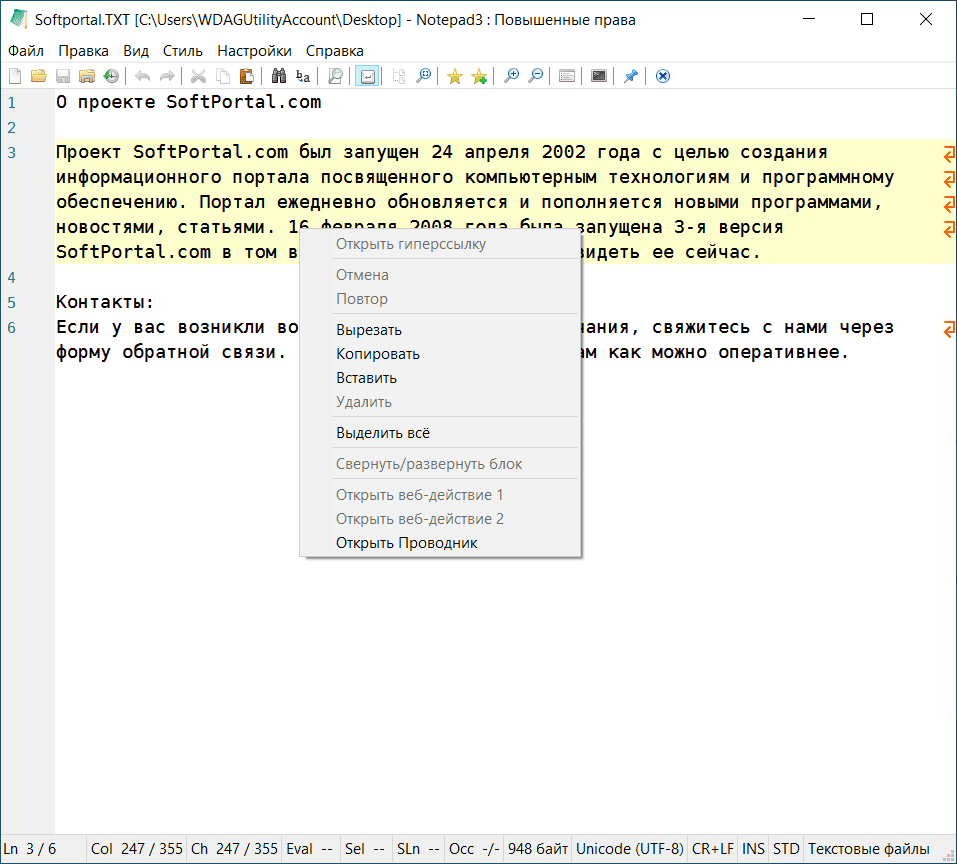
Task: Toggle Always on Top pin icon
Action: 630,76
